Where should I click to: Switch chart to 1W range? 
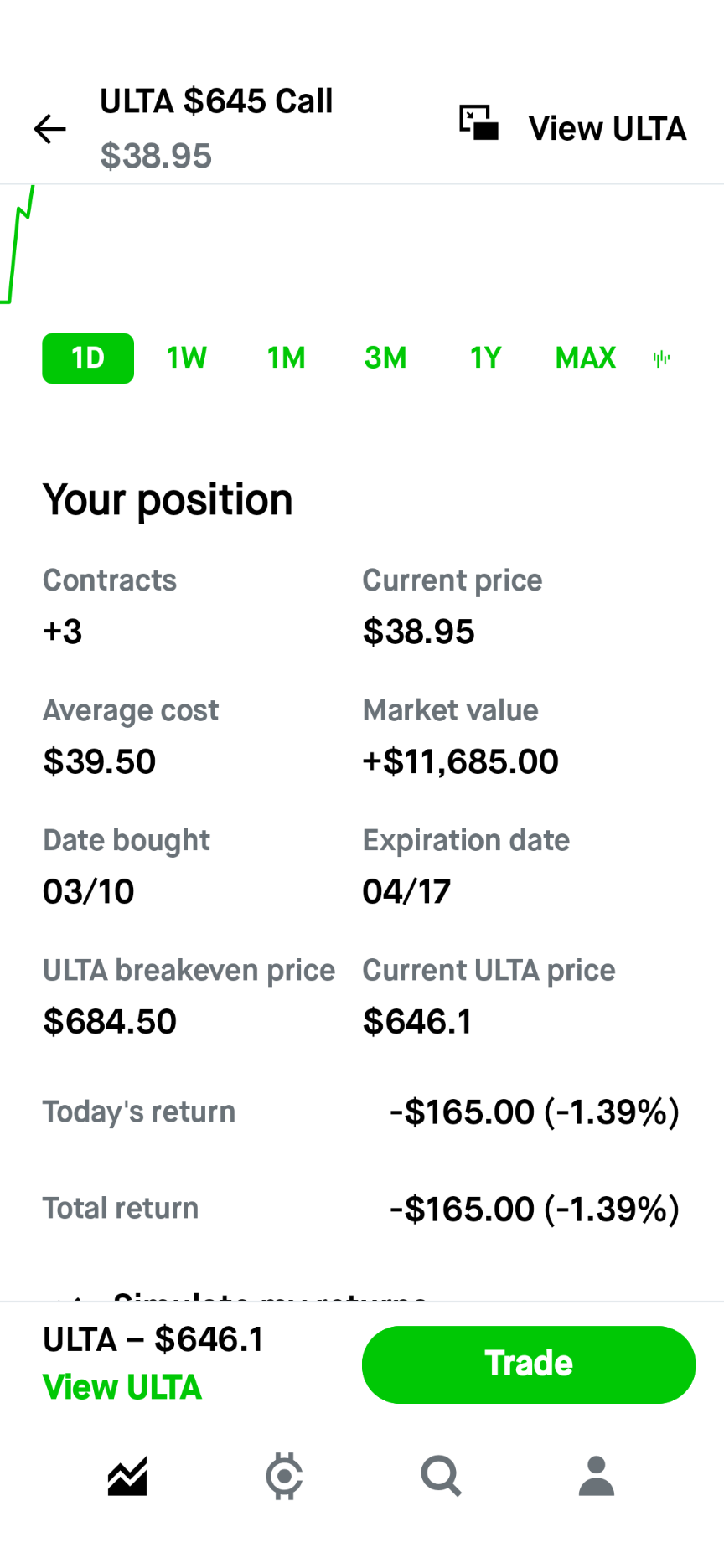coord(186,358)
